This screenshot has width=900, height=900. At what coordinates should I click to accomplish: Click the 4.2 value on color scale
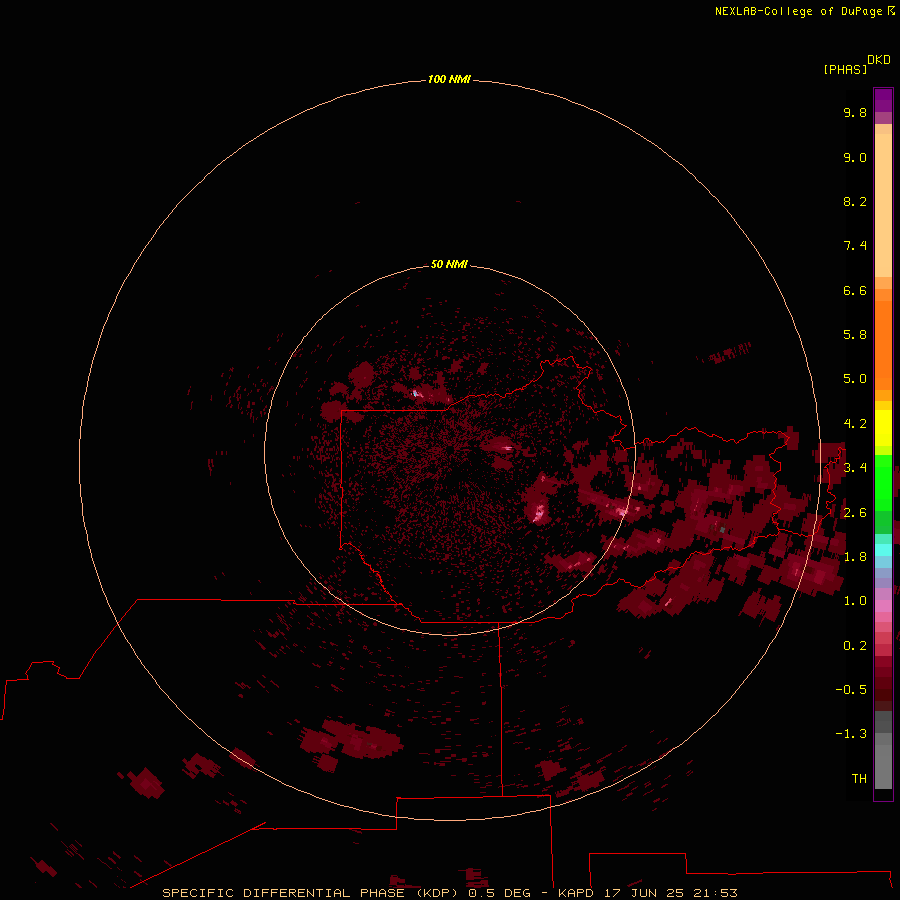coord(855,424)
